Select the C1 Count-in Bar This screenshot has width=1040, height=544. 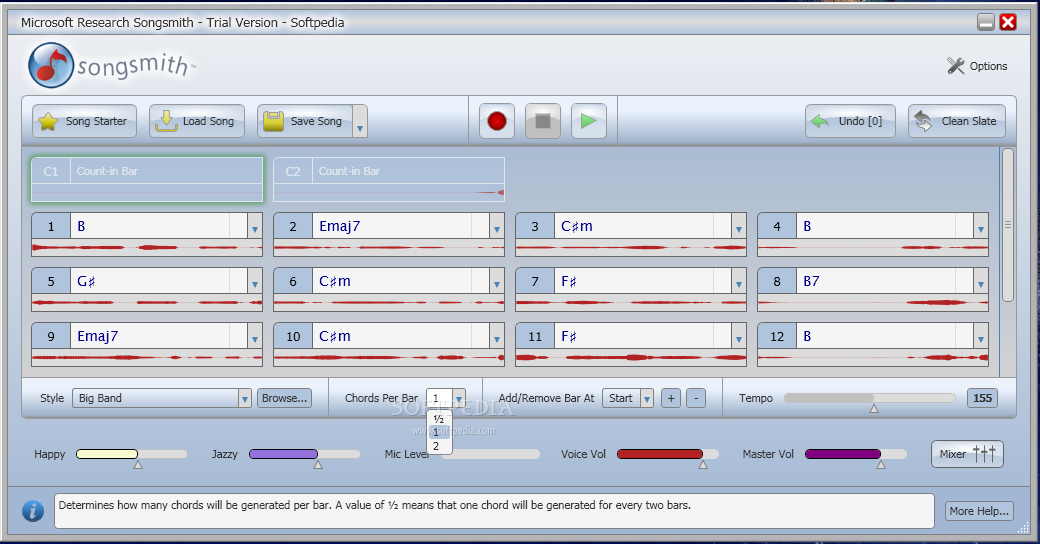pos(147,179)
